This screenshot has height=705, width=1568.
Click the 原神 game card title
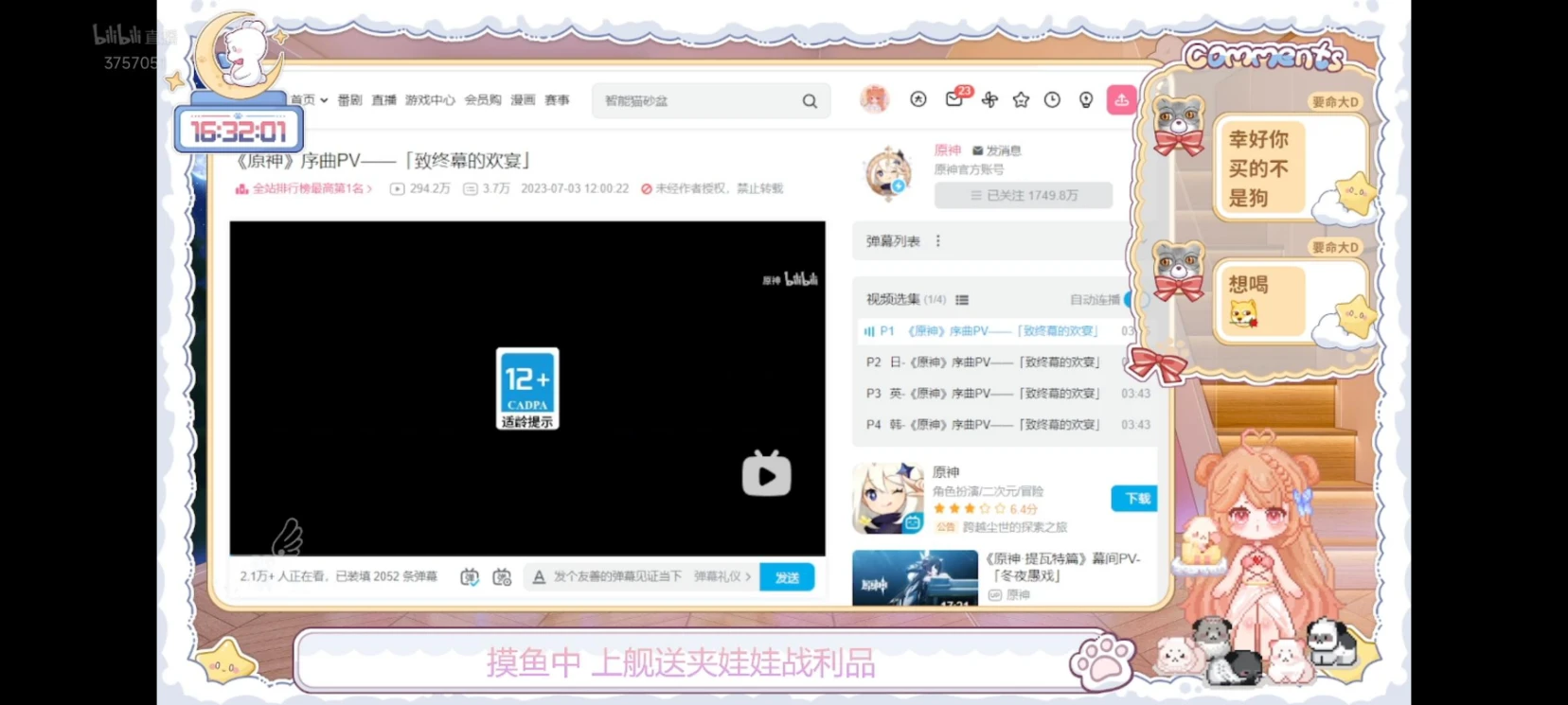coord(946,472)
